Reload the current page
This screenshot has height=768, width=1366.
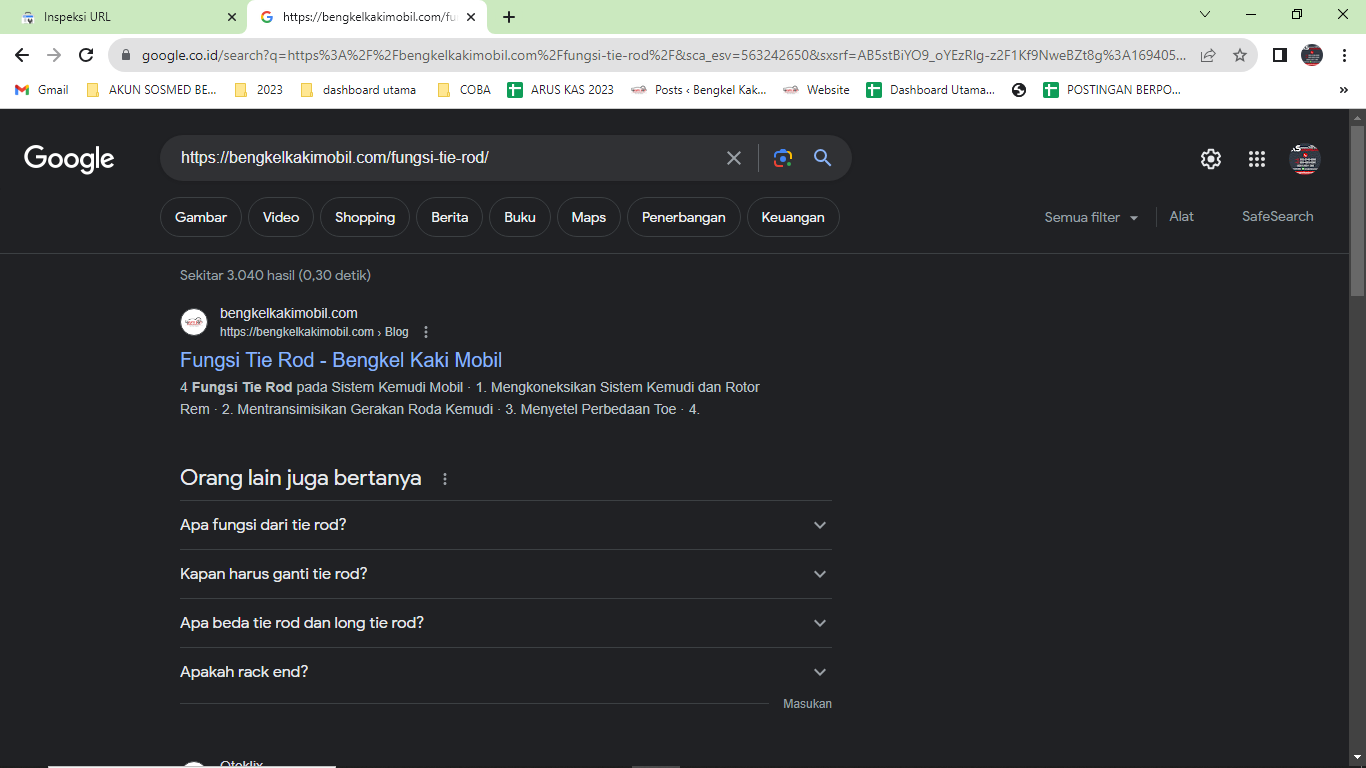pyautogui.click(x=86, y=55)
